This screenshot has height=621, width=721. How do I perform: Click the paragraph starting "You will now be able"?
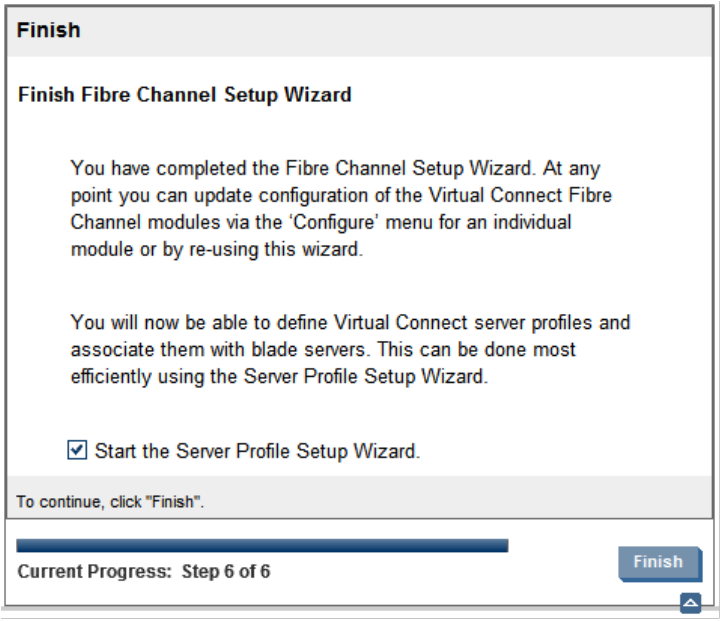(x=350, y=351)
